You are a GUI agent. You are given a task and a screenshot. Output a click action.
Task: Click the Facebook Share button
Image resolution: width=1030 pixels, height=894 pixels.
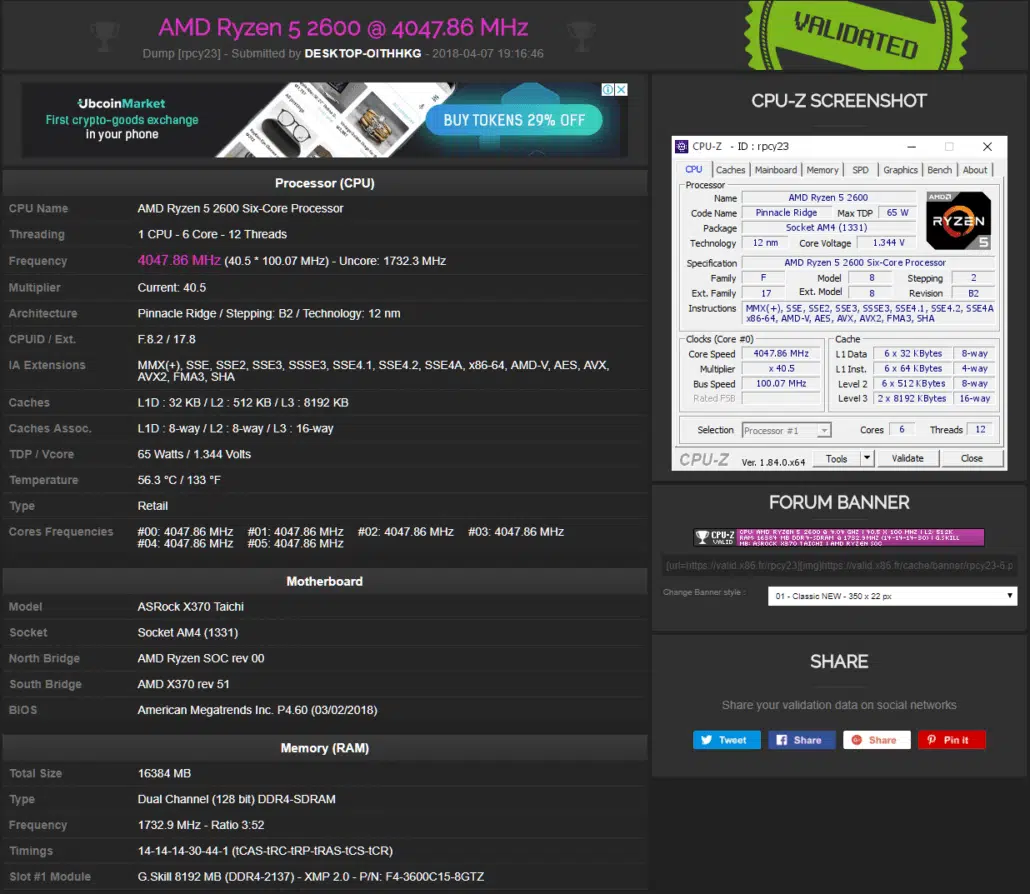pyautogui.click(x=801, y=740)
